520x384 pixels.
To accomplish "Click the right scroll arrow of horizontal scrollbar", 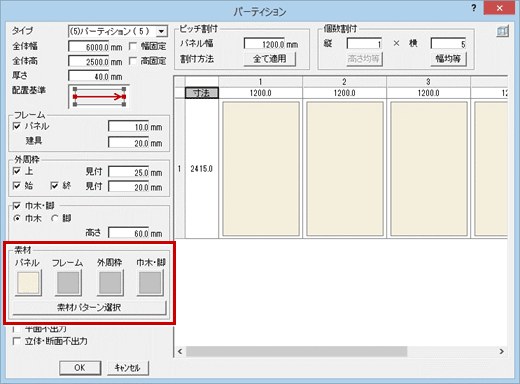I will (501, 351).
